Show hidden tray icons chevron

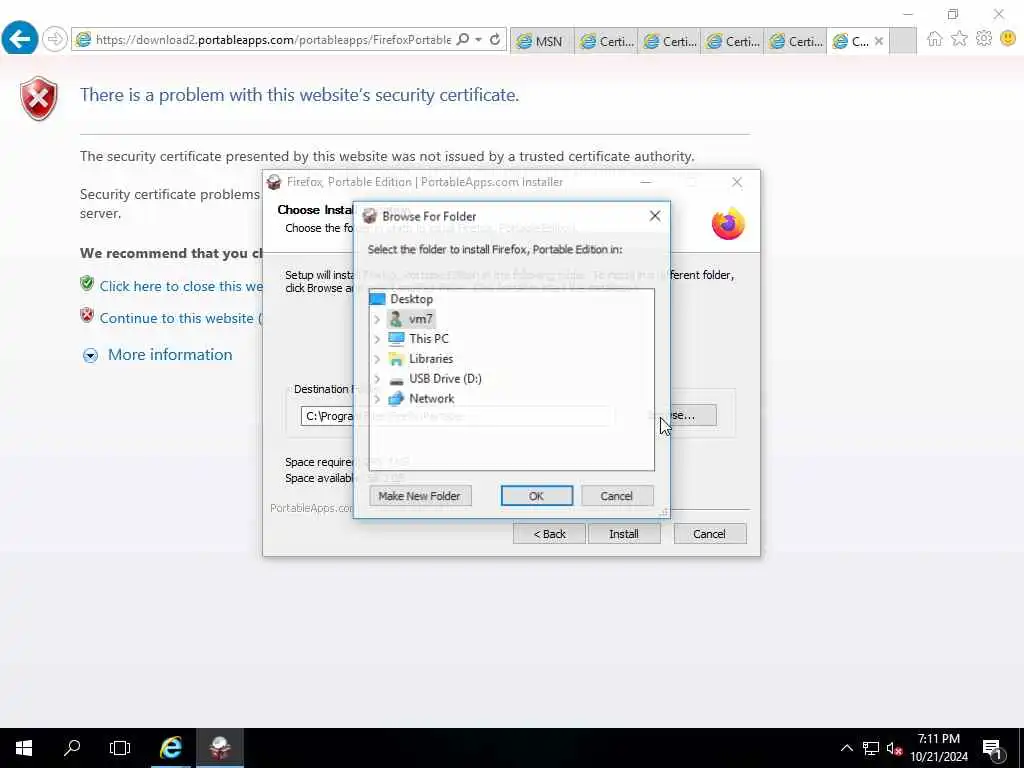(x=846, y=748)
